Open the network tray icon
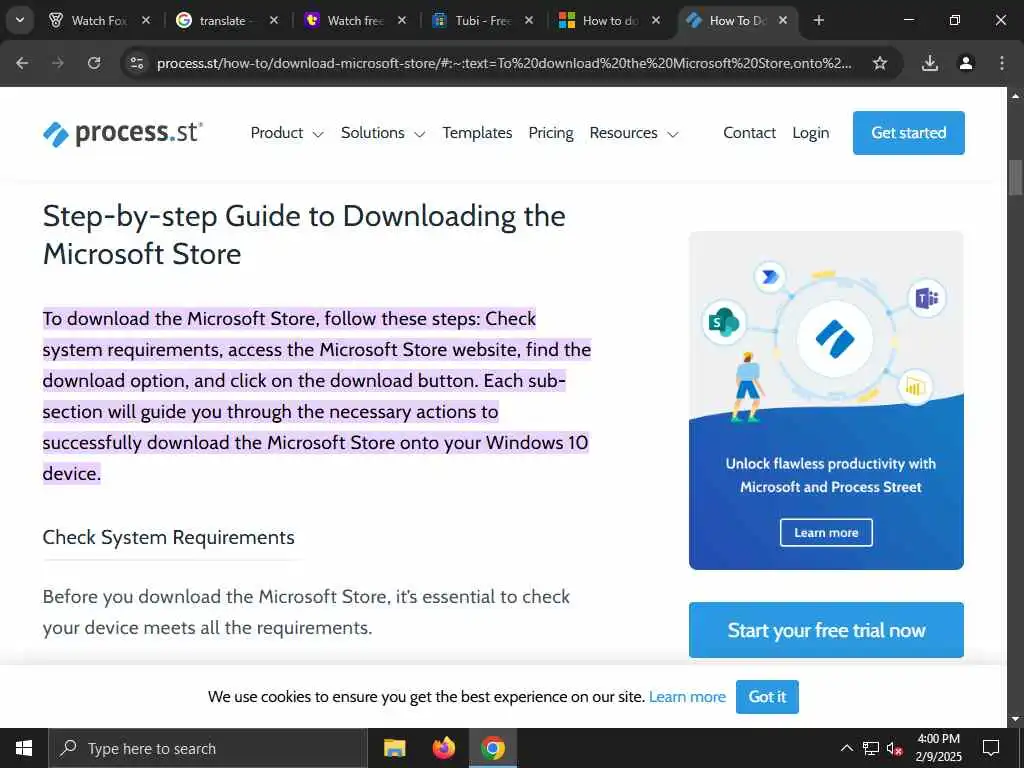This screenshot has height=768, width=1024. pos(871,748)
